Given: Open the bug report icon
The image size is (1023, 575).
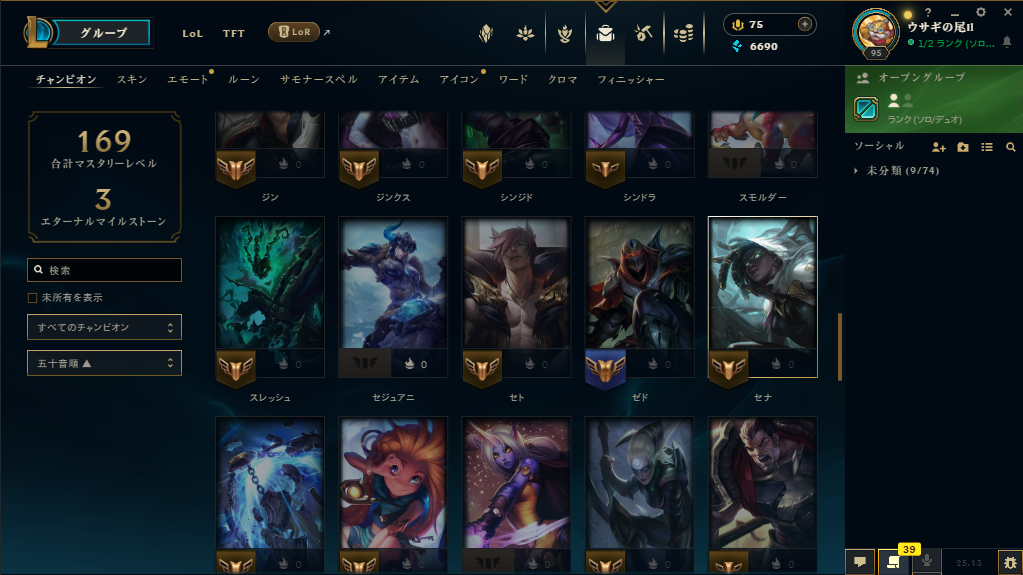Looking at the screenshot, I should (1010, 562).
